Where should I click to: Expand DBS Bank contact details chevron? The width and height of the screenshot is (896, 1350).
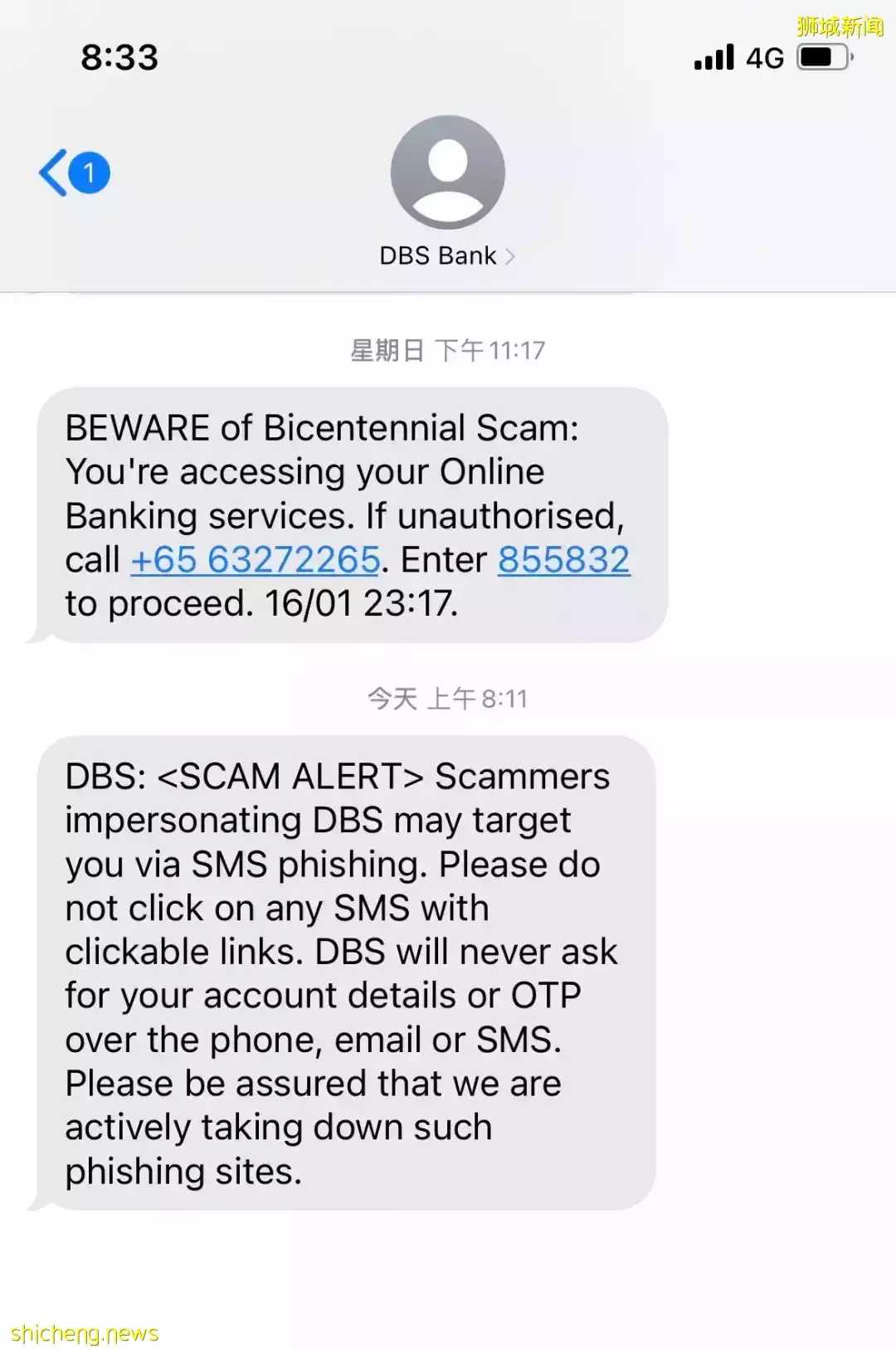coord(509,256)
